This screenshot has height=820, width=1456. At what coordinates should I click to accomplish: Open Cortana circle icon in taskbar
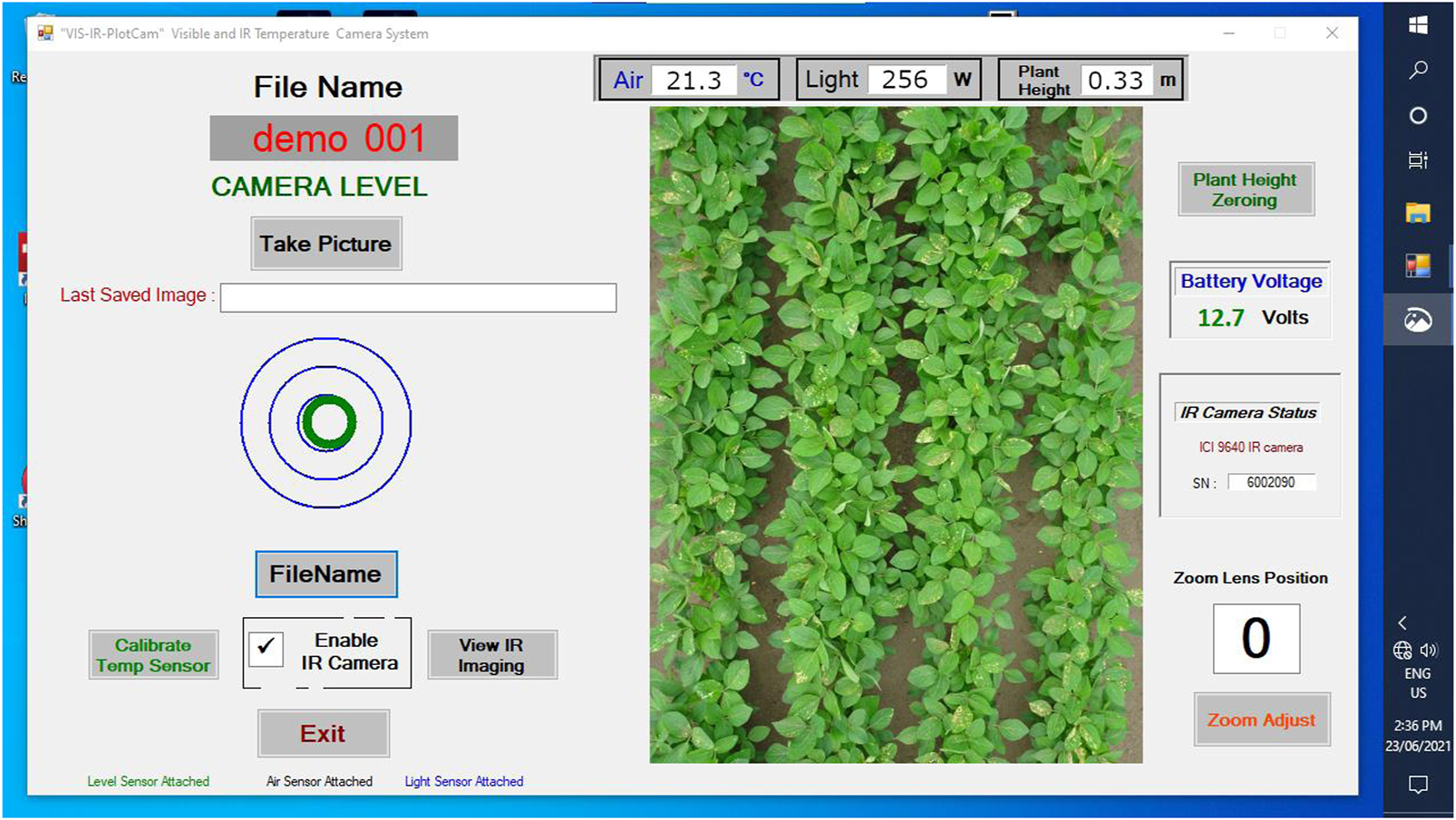(x=1418, y=116)
